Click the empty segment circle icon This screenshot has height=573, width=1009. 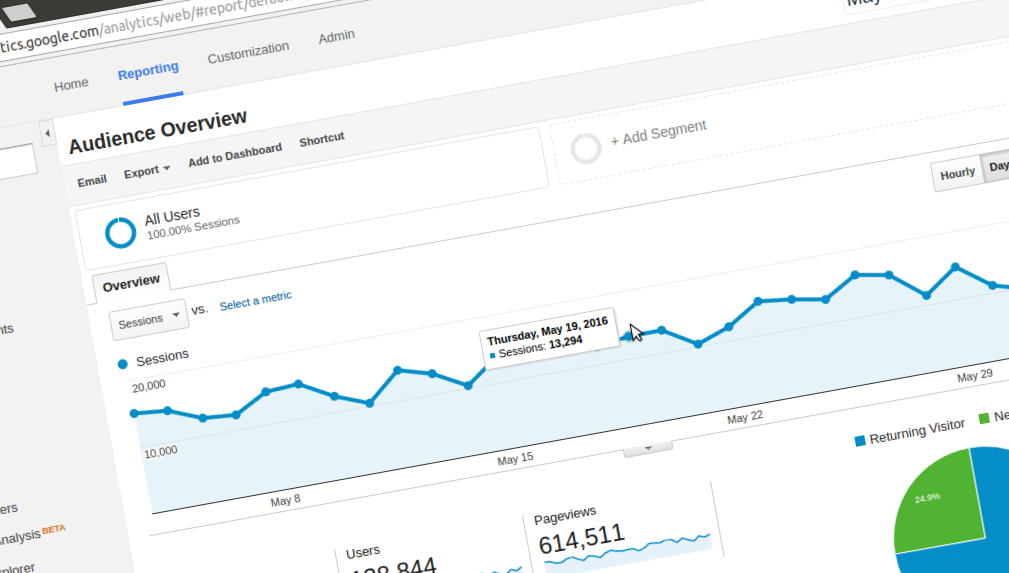(x=586, y=149)
